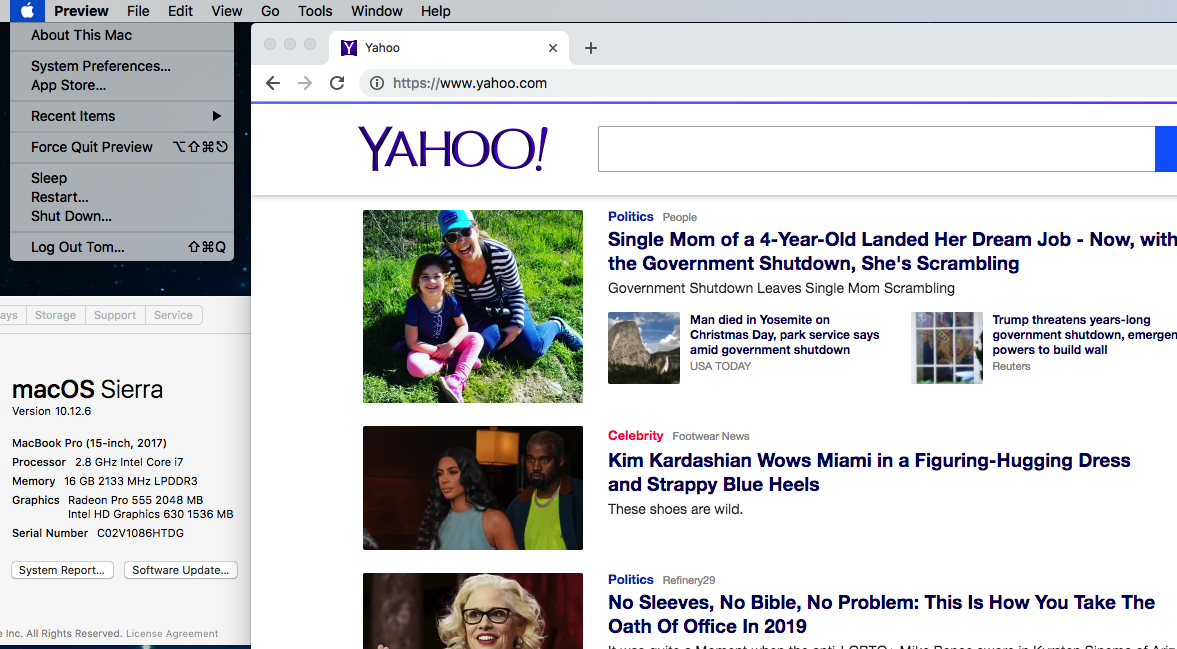Click Politics label above Single Mom story
Viewport: 1177px width, 649px height.
(631, 217)
